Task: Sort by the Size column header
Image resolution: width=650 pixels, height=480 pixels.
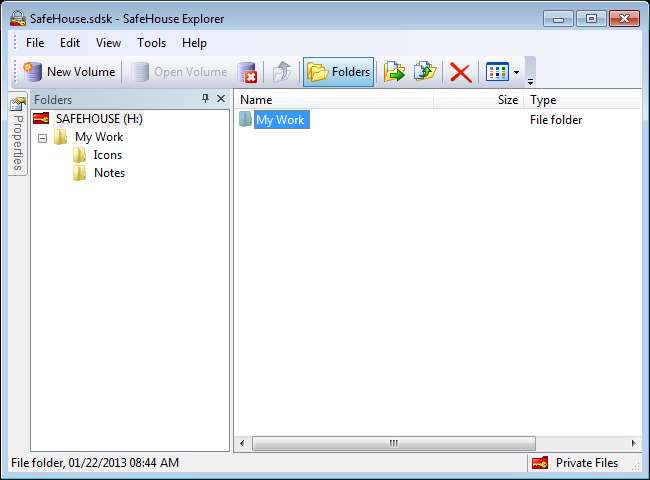Action: click(479, 100)
